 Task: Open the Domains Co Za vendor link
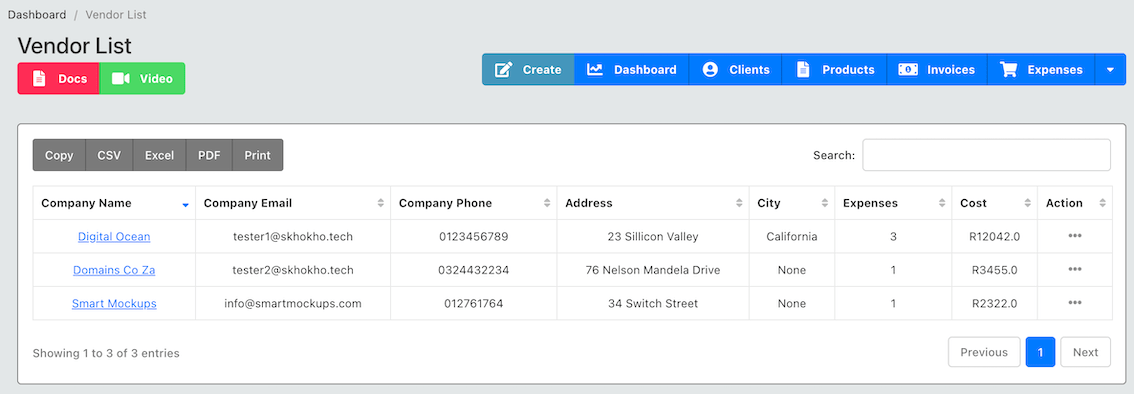coord(114,270)
